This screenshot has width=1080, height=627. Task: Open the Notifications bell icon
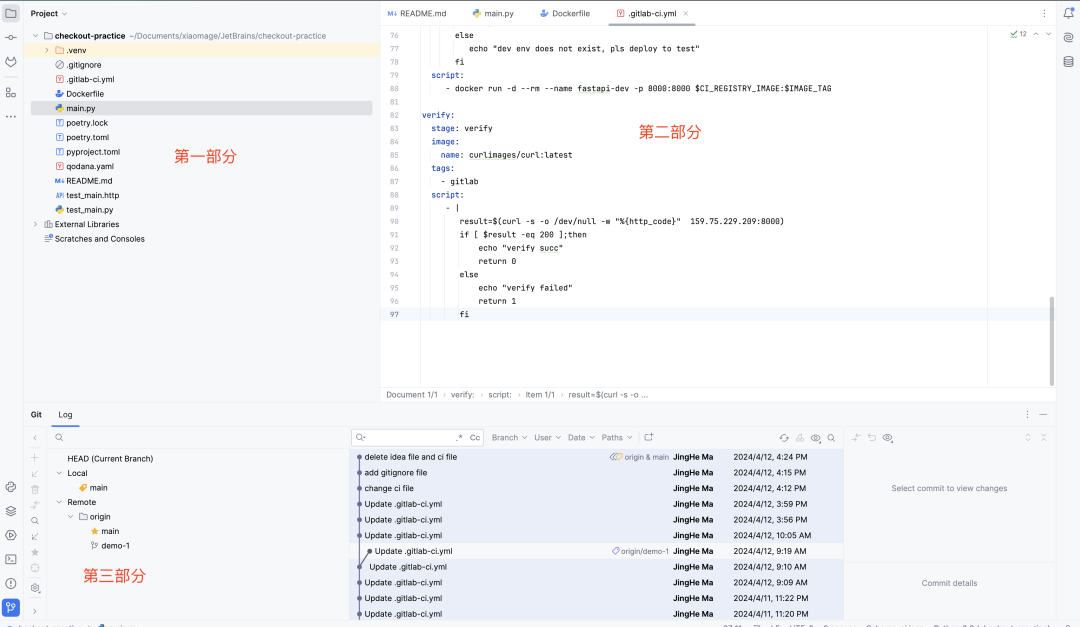click(1068, 13)
